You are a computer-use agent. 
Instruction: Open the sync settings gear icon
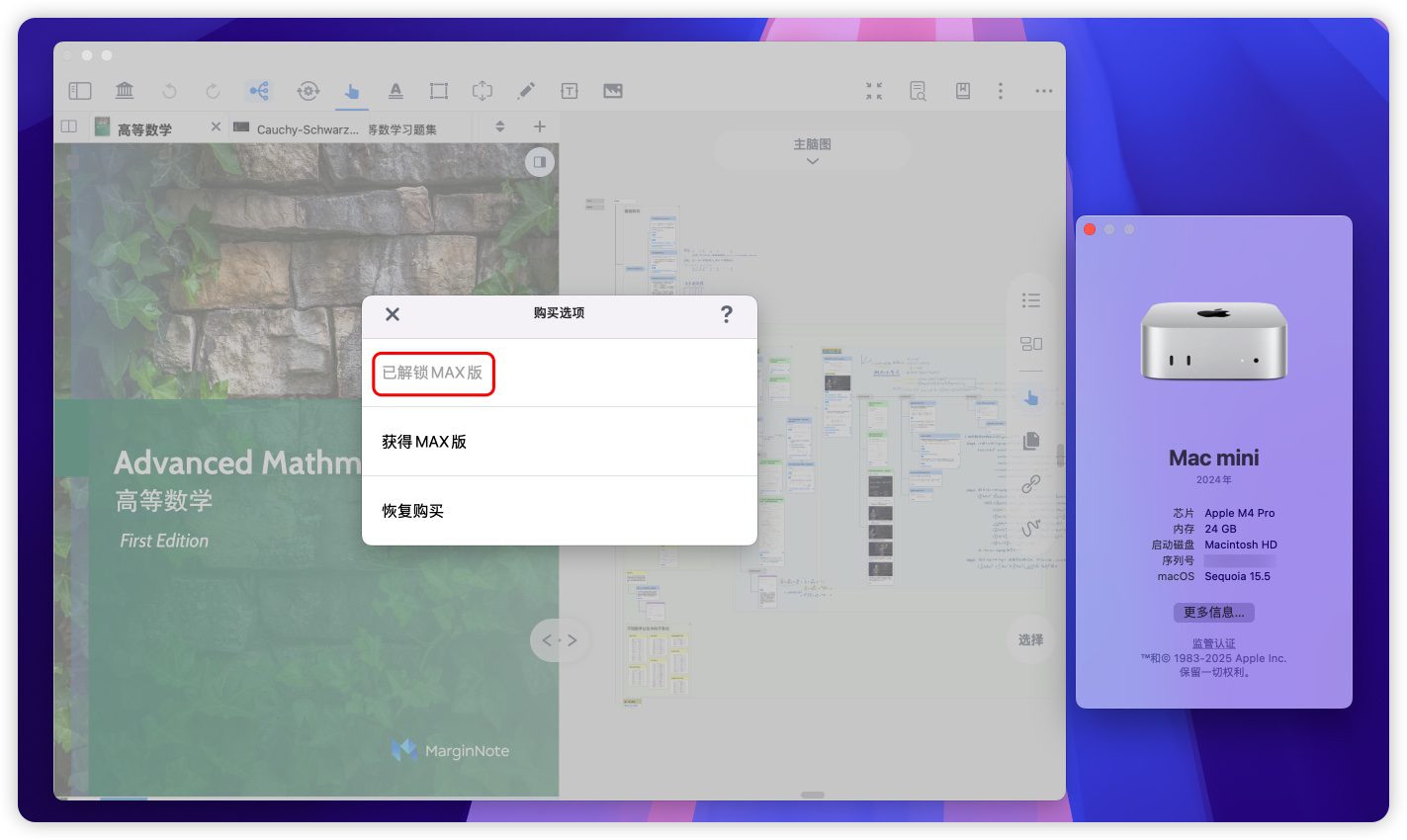click(x=308, y=91)
